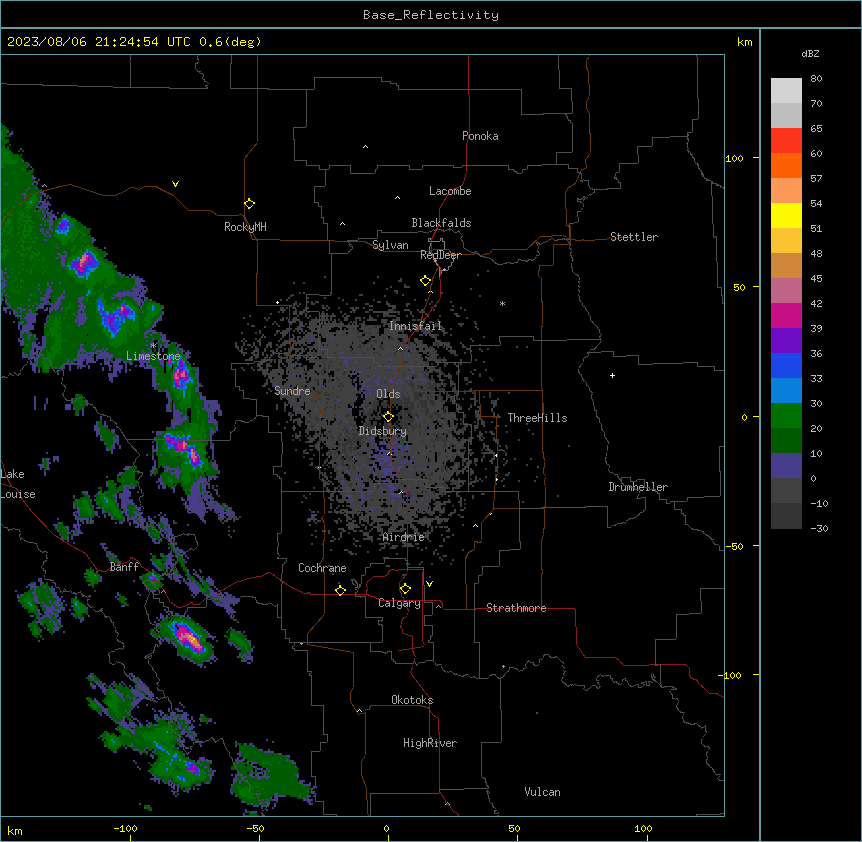This screenshot has width=862, height=842.
Task: Click the Sundre city label
Action: tap(292, 391)
